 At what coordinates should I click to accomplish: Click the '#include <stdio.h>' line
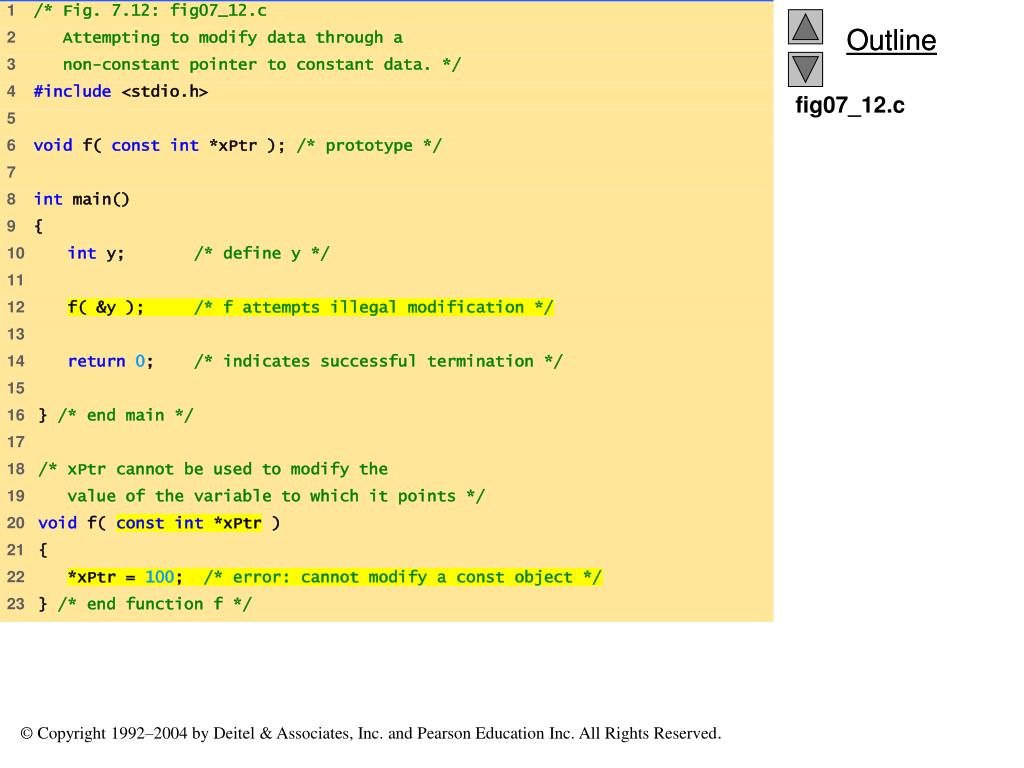click(121, 91)
